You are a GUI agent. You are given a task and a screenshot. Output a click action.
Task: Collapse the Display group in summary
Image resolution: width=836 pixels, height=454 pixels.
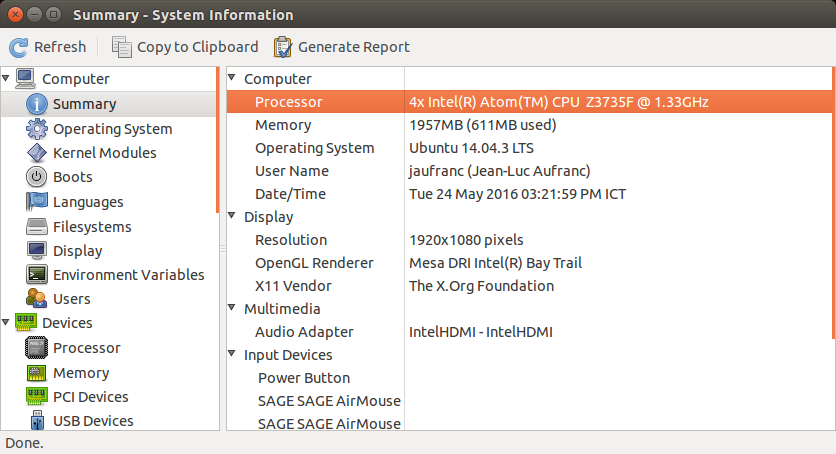[x=232, y=216]
